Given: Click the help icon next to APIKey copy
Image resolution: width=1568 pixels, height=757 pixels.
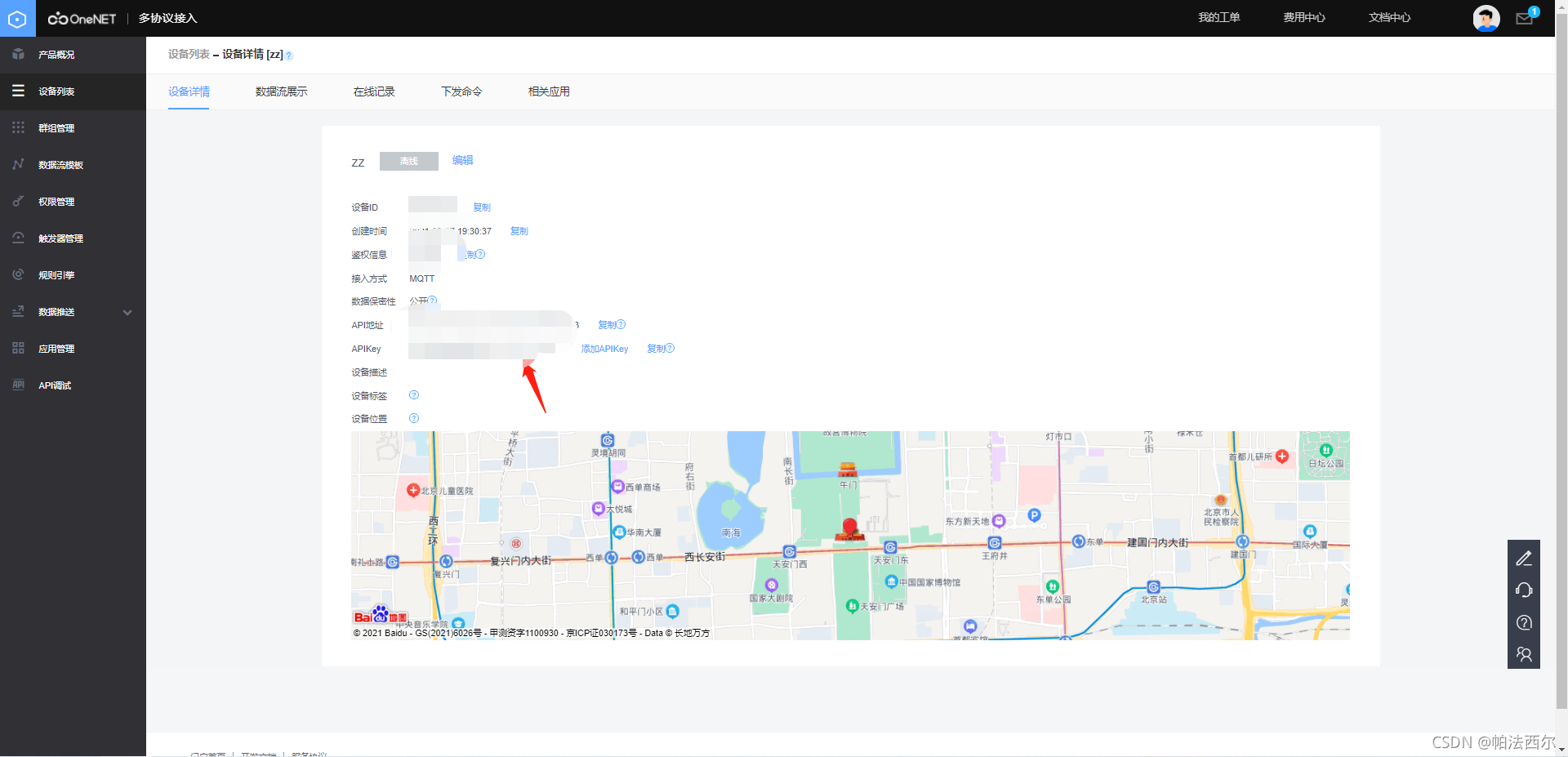Looking at the screenshot, I should [670, 348].
